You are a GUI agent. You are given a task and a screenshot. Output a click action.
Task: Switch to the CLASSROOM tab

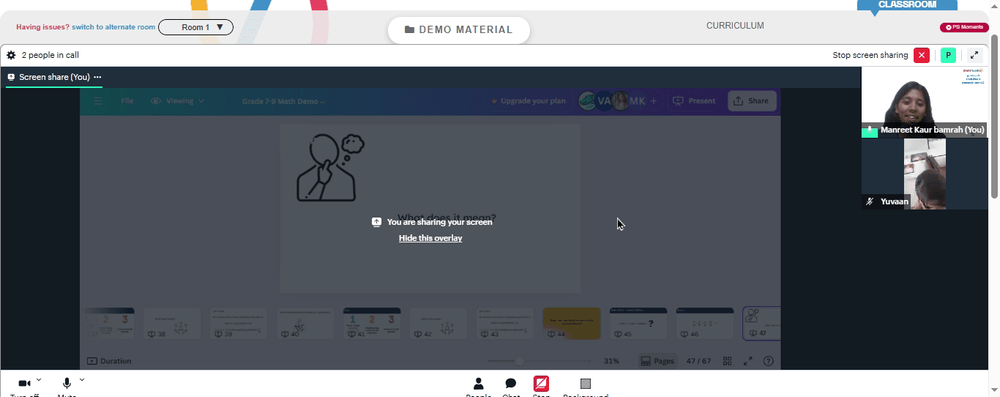pos(907,4)
